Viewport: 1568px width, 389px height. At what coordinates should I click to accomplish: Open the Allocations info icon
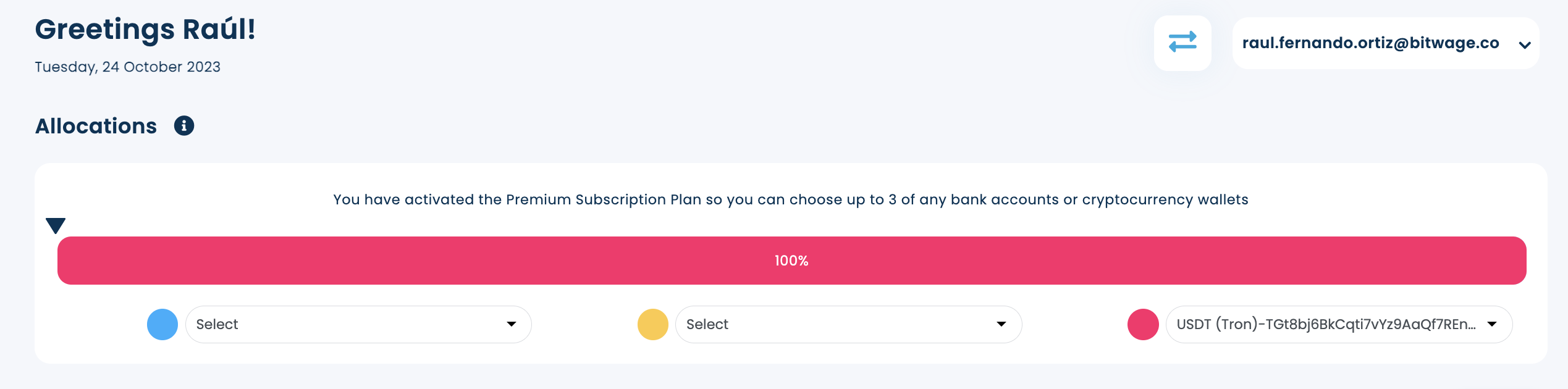pyautogui.click(x=184, y=126)
